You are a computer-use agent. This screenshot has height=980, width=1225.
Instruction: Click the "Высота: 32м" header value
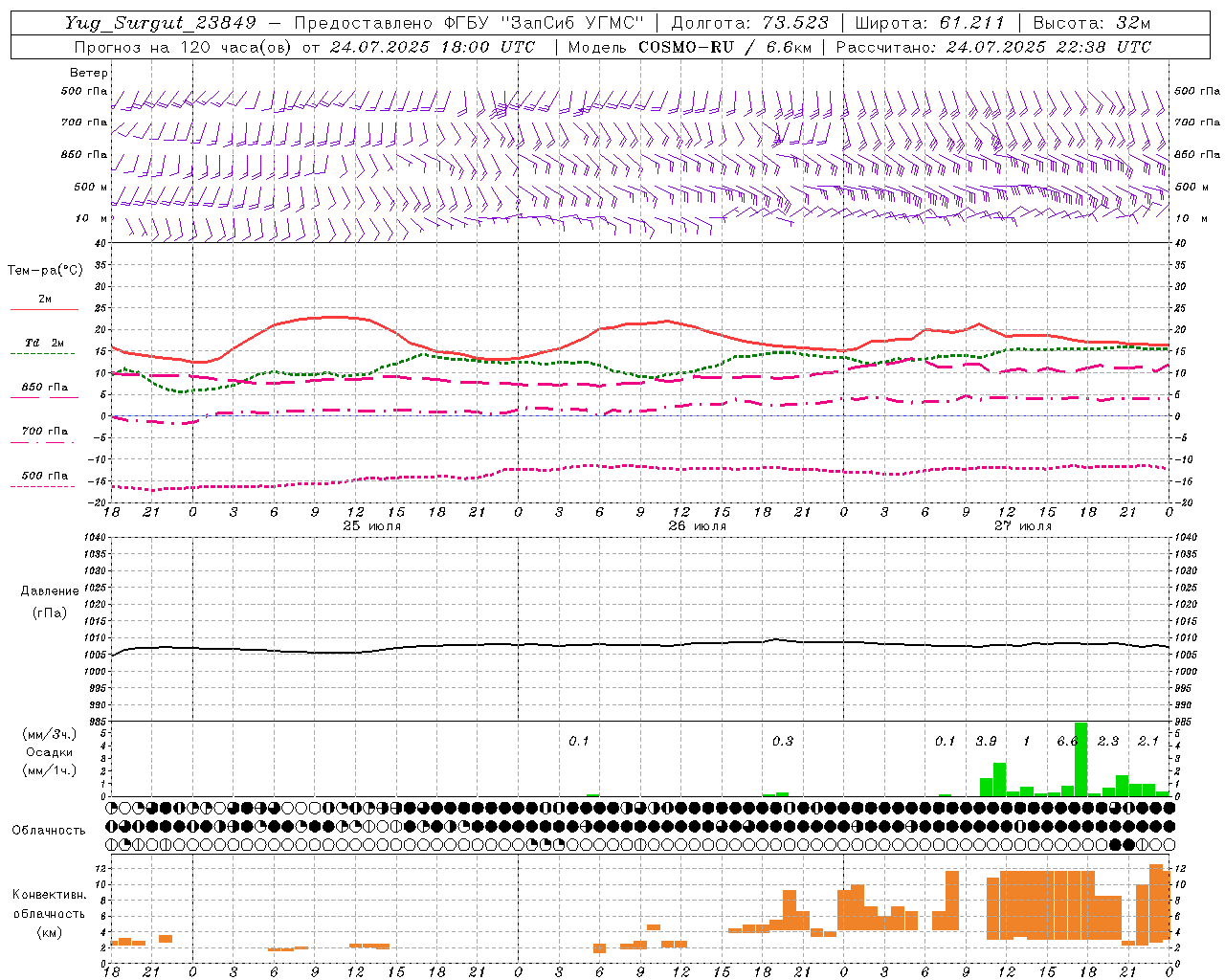coord(1092,23)
